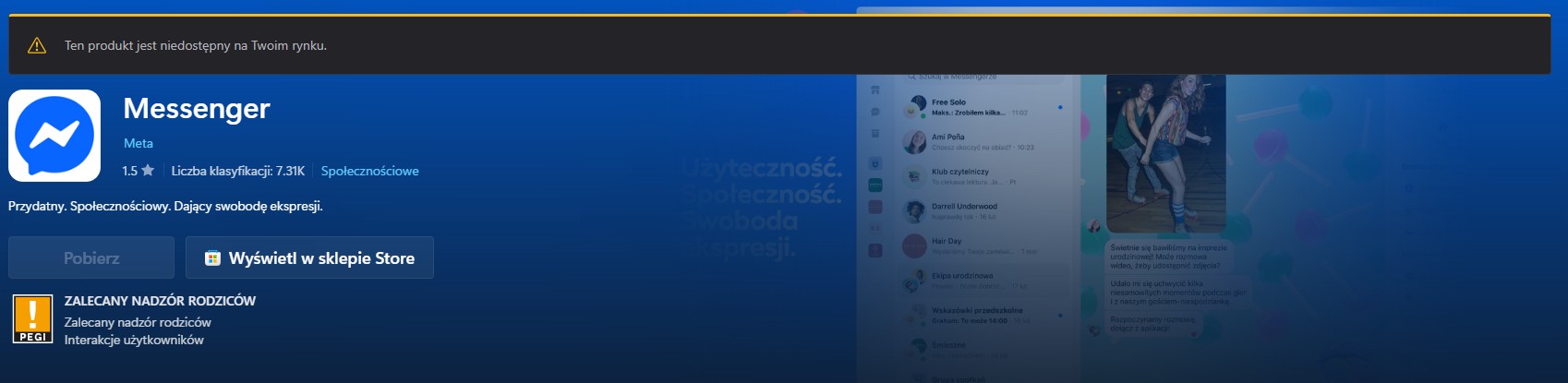Click the unavailable product notification message text

(196, 45)
